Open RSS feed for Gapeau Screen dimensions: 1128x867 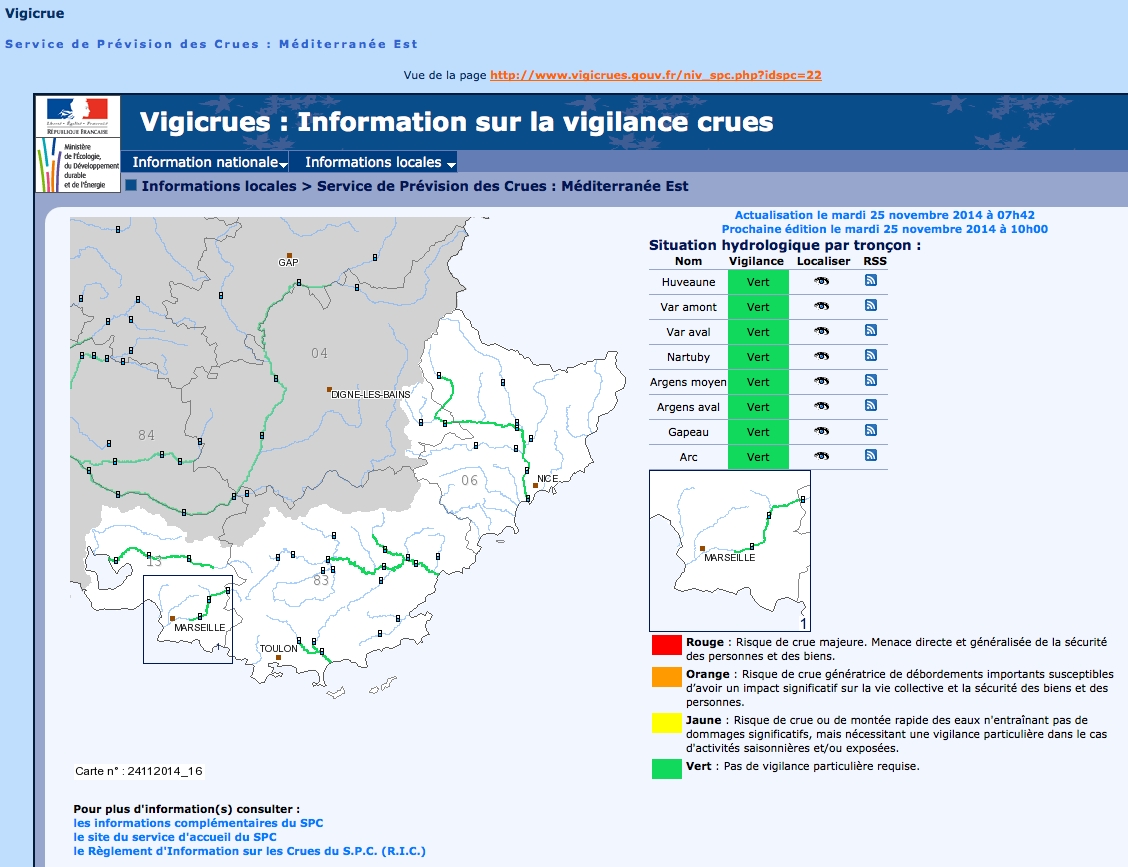pos(870,431)
